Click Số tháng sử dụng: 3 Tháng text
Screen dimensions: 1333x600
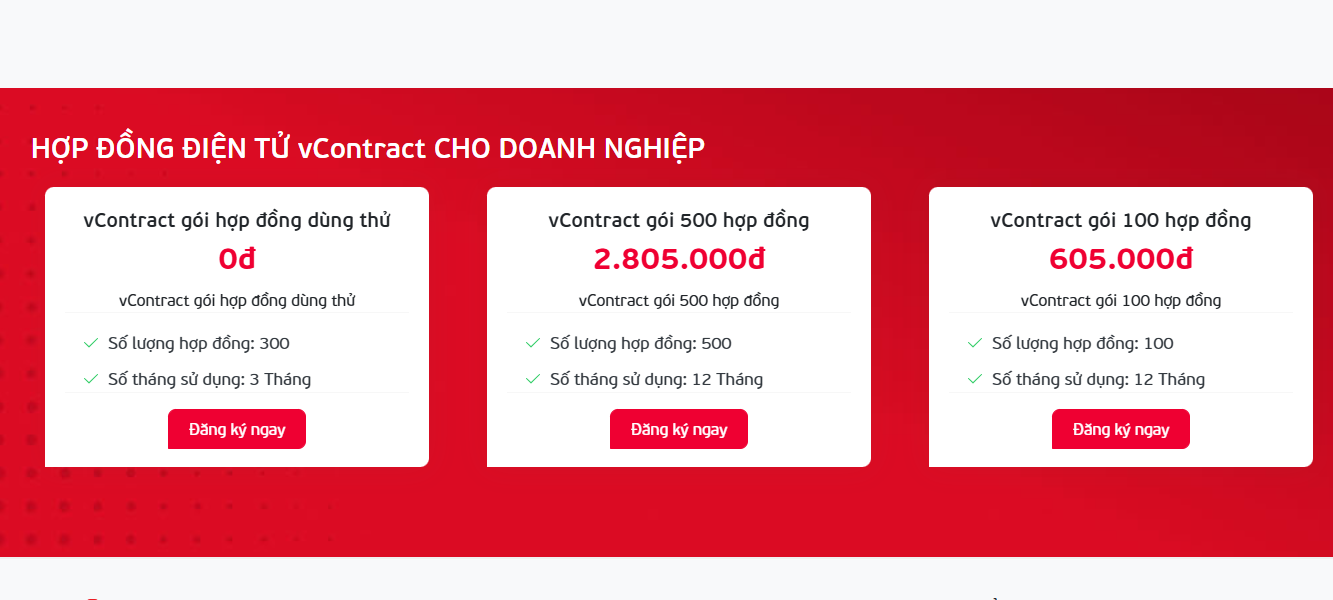pyautogui.click(x=209, y=379)
